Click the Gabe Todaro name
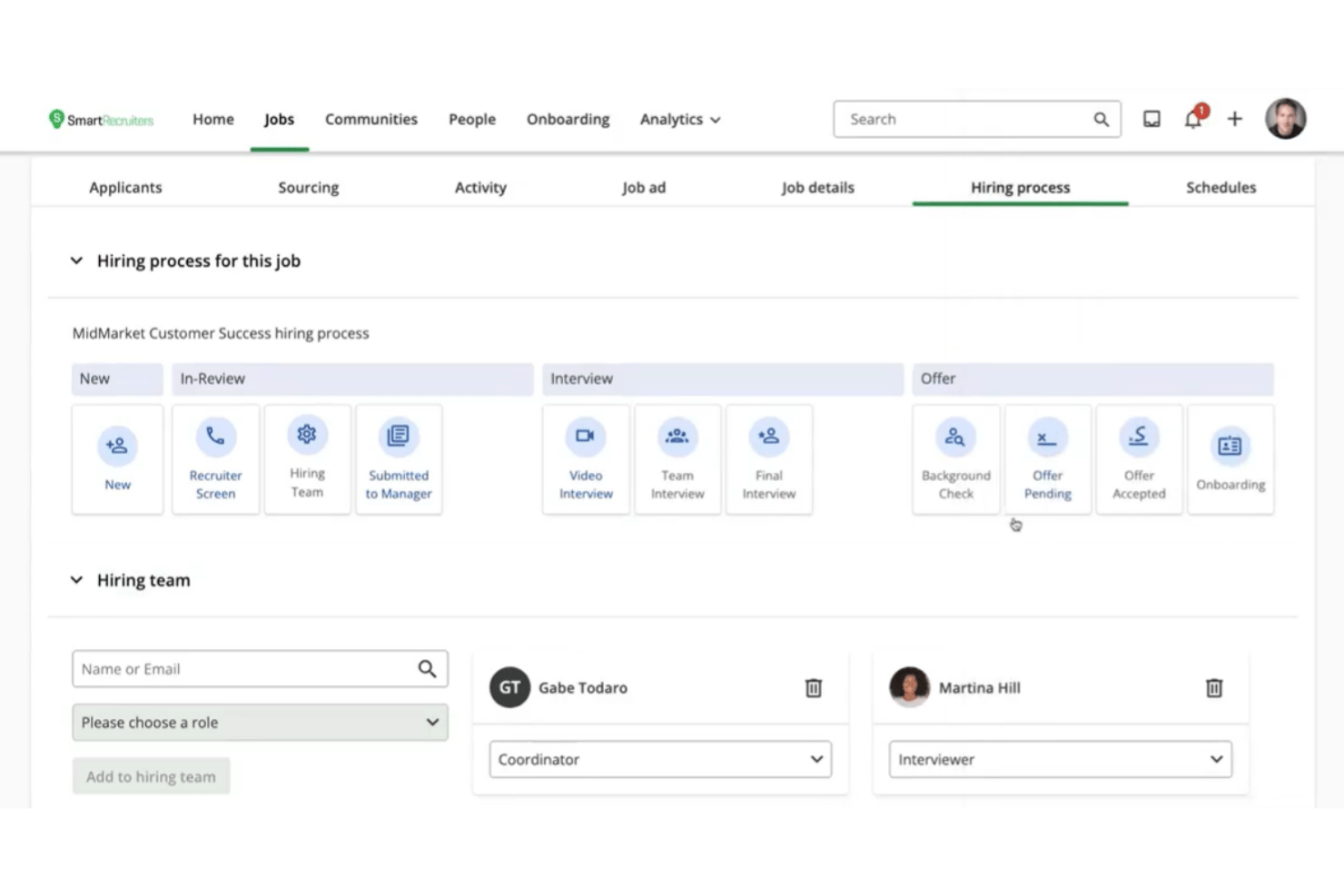This screenshot has width=1344, height=896. pyautogui.click(x=583, y=688)
